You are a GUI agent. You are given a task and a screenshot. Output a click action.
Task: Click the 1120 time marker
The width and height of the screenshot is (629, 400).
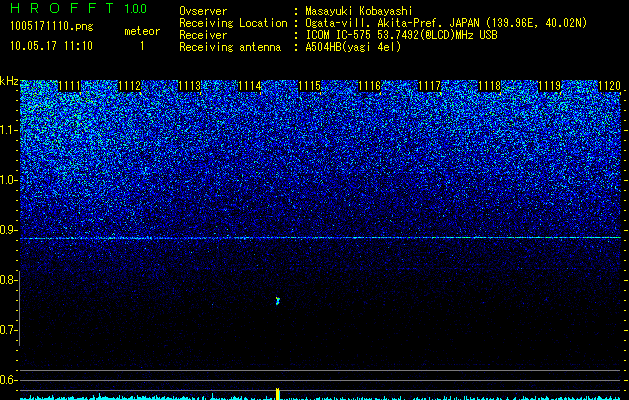pos(610,86)
